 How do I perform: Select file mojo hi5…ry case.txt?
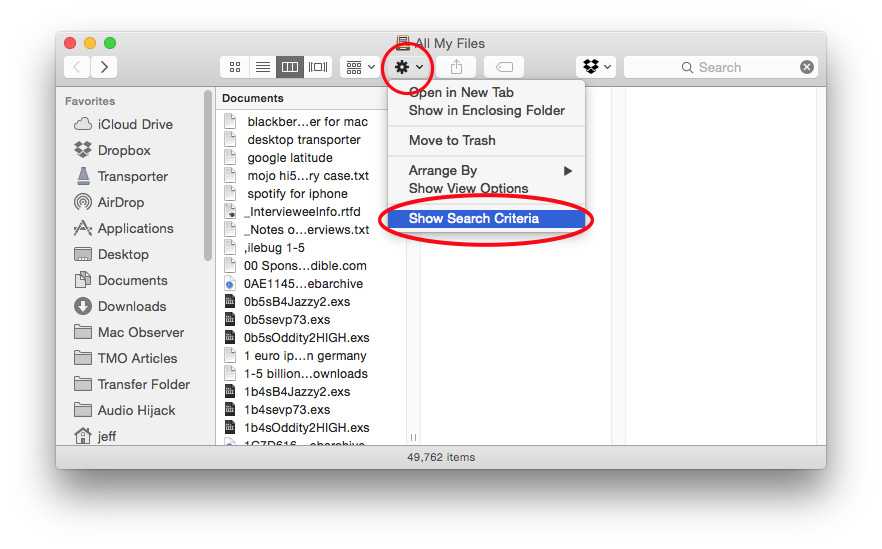[x=296, y=176]
